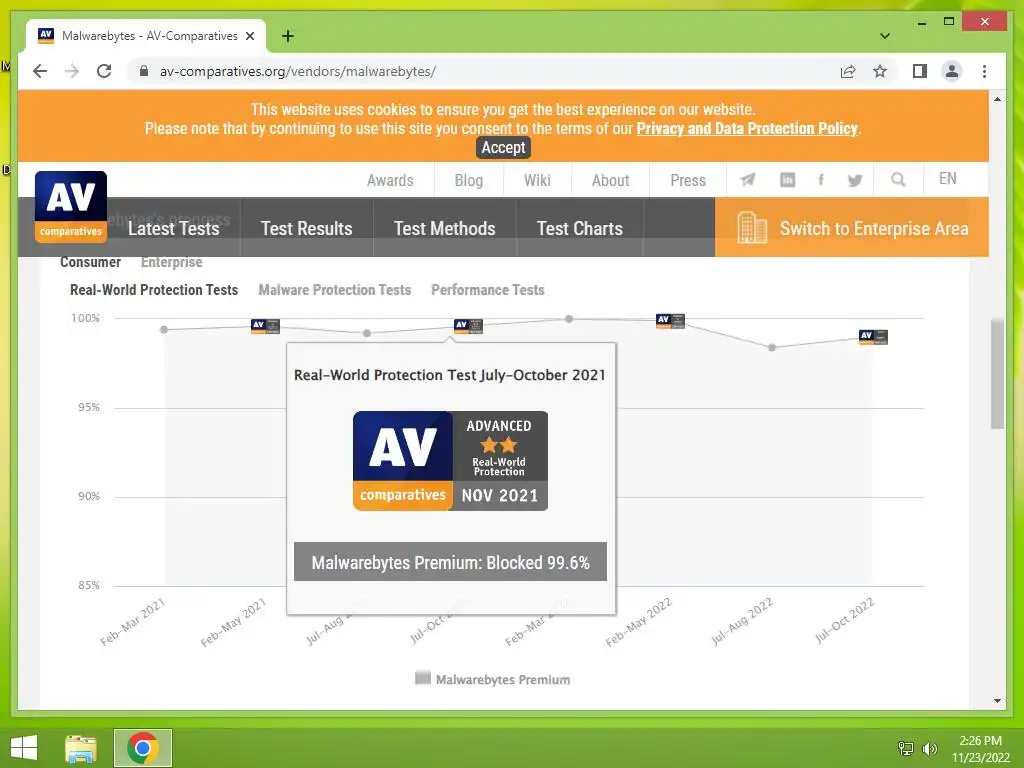Switch to Malware Protection Tests tab
Viewport: 1024px width, 768px height.
coord(334,290)
